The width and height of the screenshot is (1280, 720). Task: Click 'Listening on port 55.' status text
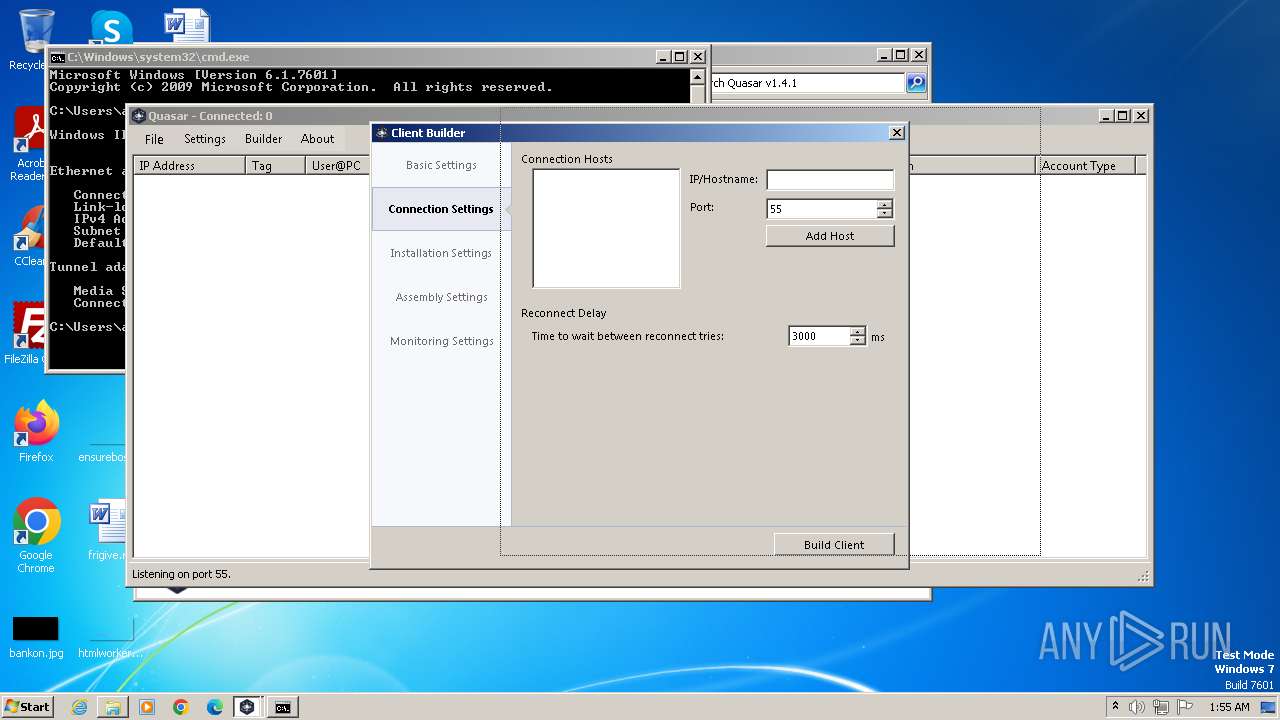(181, 574)
